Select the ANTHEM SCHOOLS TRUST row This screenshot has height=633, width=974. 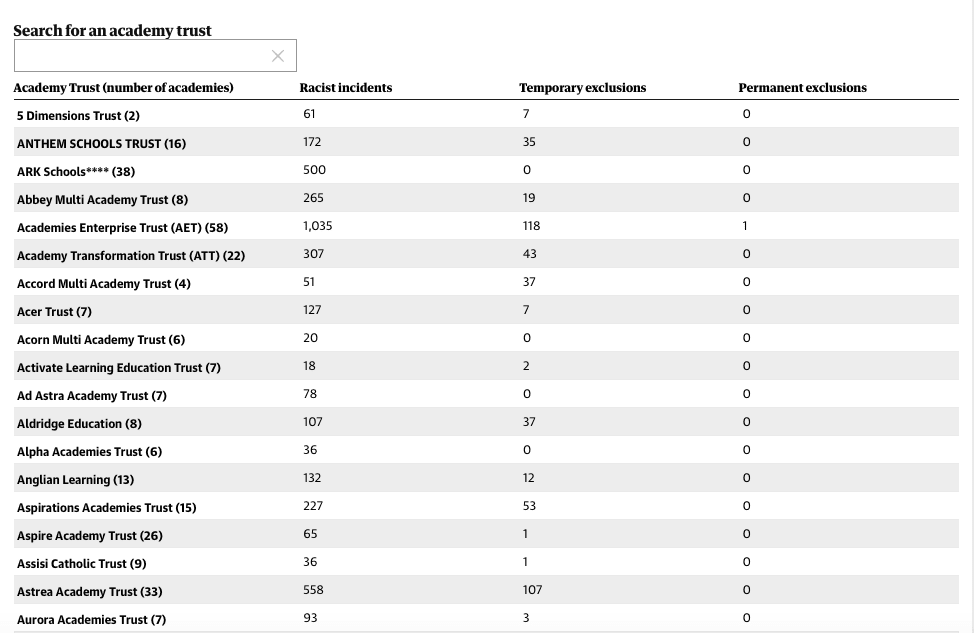[x=486, y=142]
